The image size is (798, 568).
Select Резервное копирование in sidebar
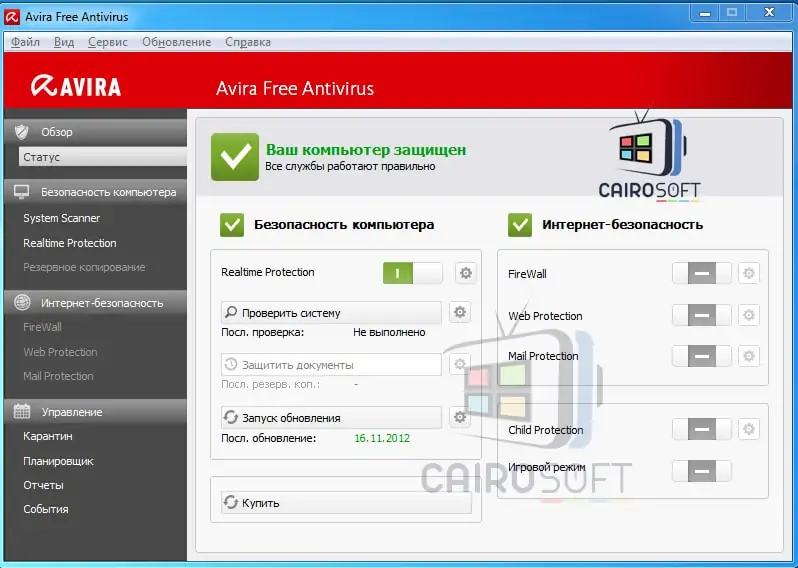point(84,267)
